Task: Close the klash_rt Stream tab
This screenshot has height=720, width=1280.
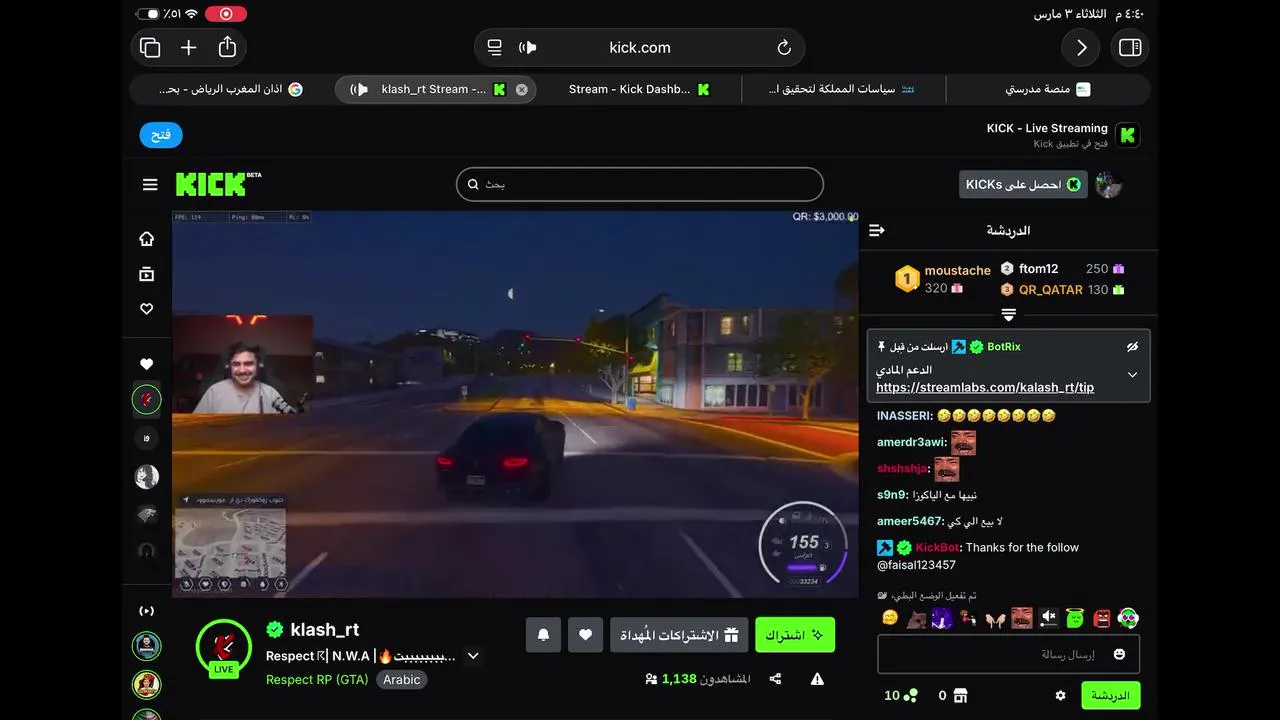Action: (x=521, y=89)
